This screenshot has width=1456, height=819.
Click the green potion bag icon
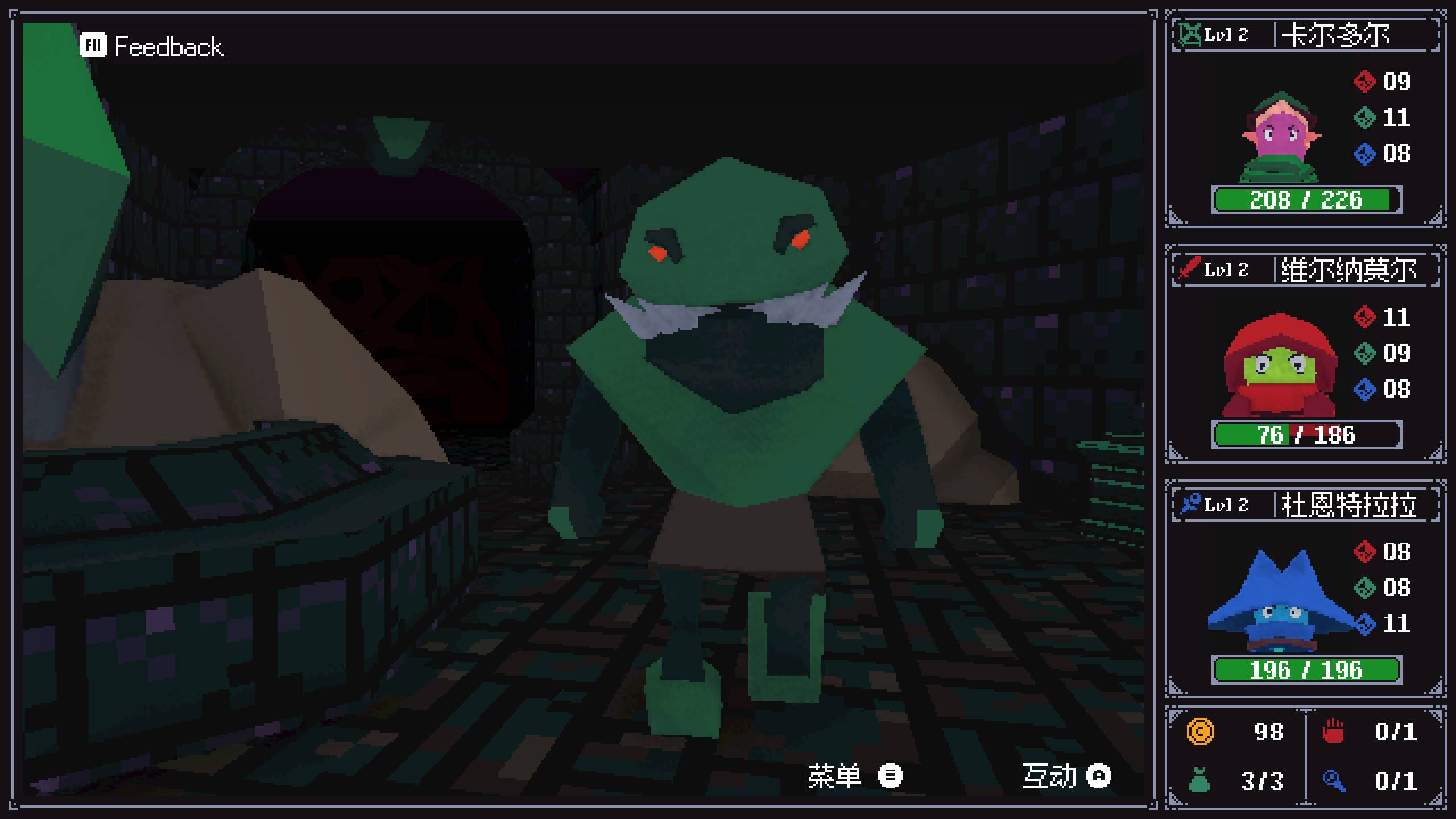(x=1199, y=779)
